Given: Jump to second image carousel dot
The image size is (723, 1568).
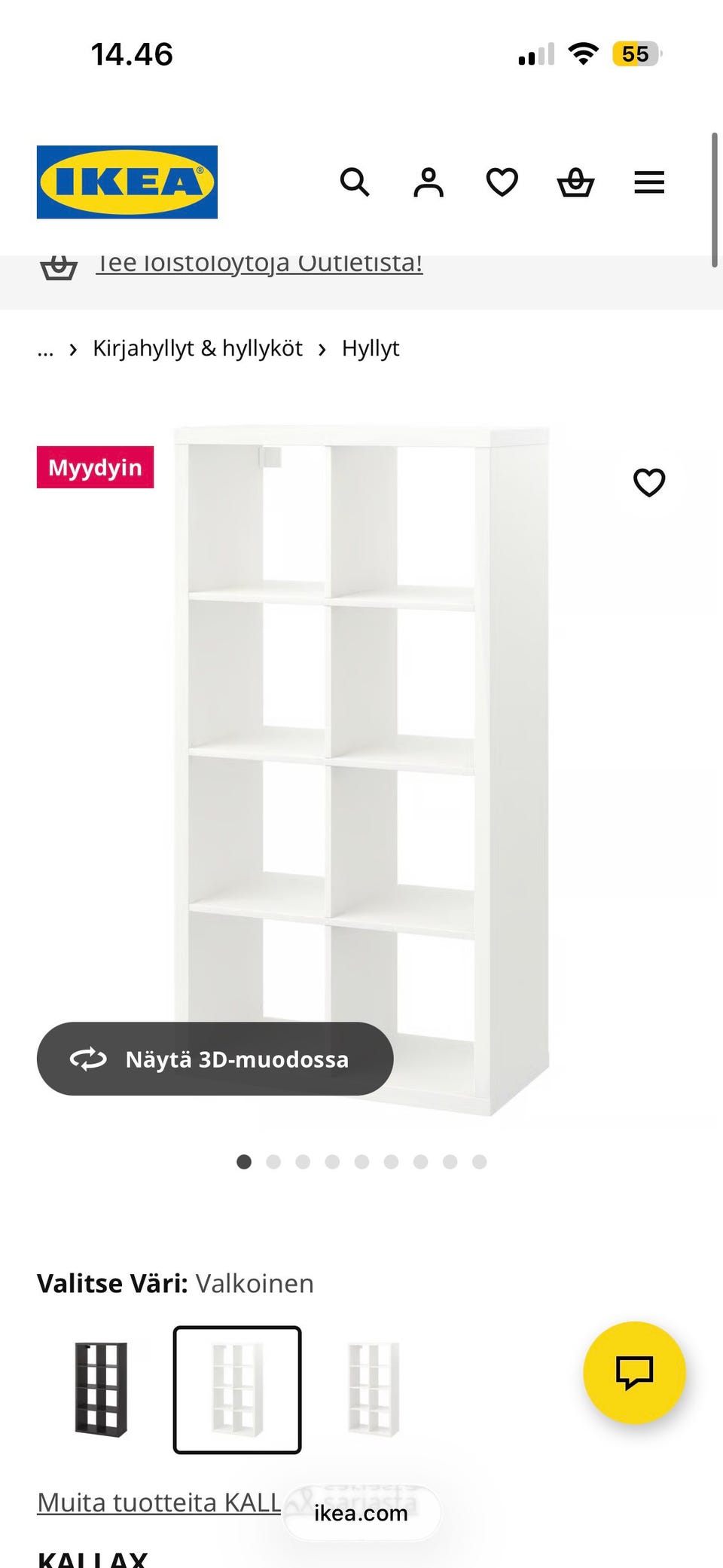Looking at the screenshot, I should (273, 1162).
